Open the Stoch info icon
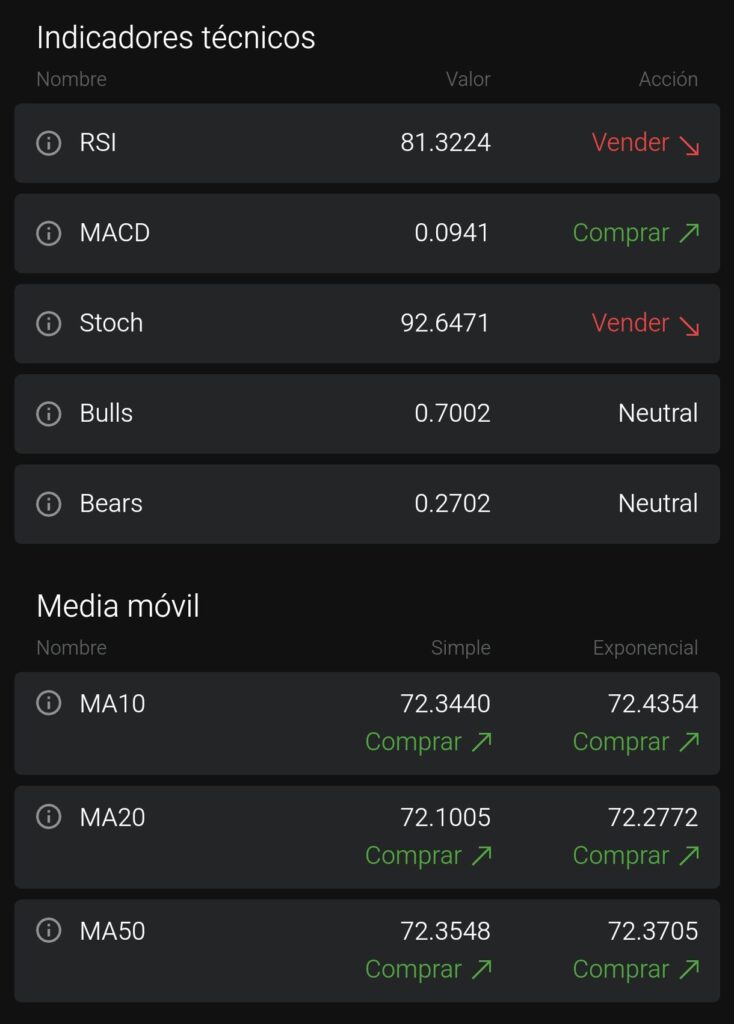 (48, 323)
